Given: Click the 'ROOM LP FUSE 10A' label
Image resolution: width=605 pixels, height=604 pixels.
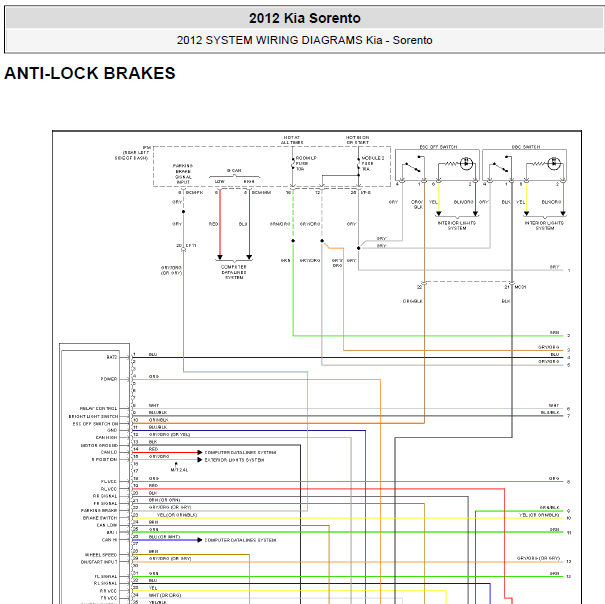Looking at the screenshot, I should pos(306,163).
